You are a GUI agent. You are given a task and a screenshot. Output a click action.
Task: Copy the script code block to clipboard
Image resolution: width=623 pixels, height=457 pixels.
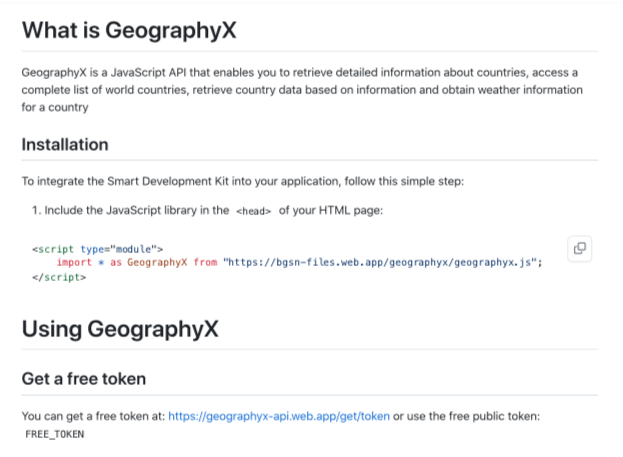(x=579, y=249)
